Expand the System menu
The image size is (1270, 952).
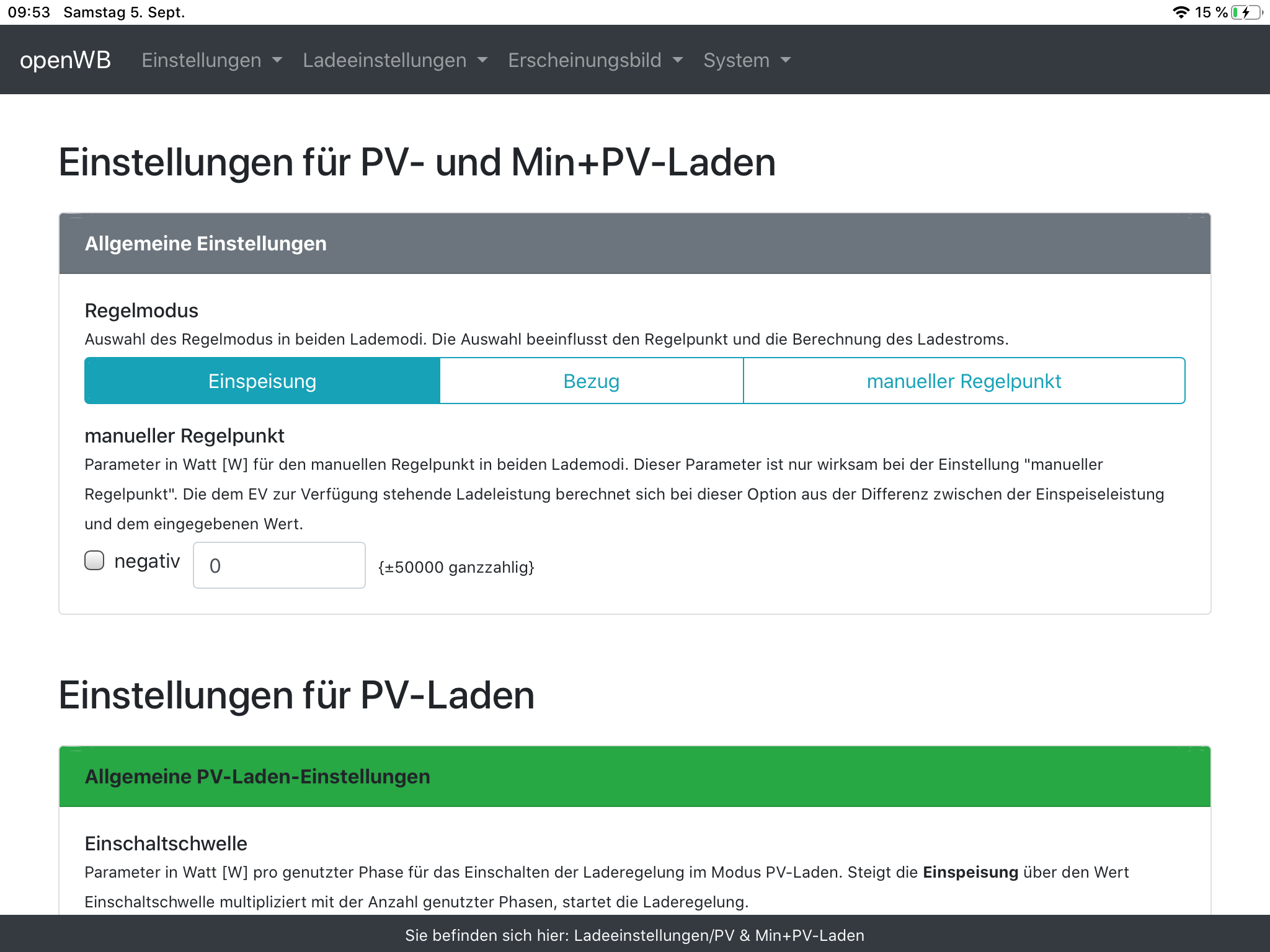tap(747, 60)
